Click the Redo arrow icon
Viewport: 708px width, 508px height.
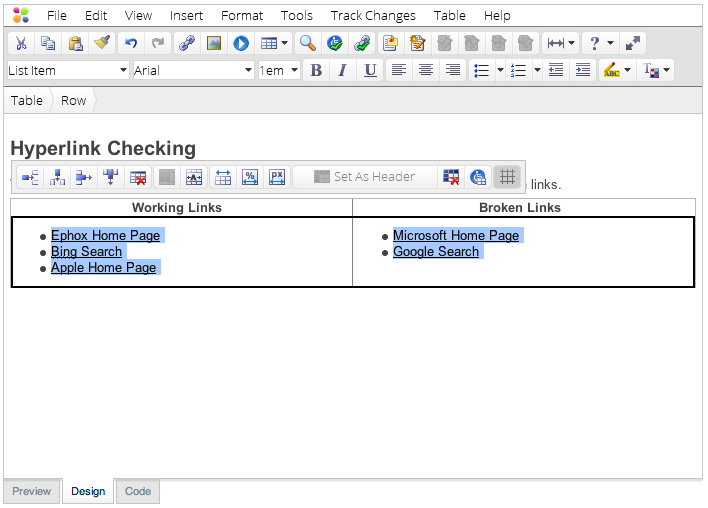(x=158, y=43)
